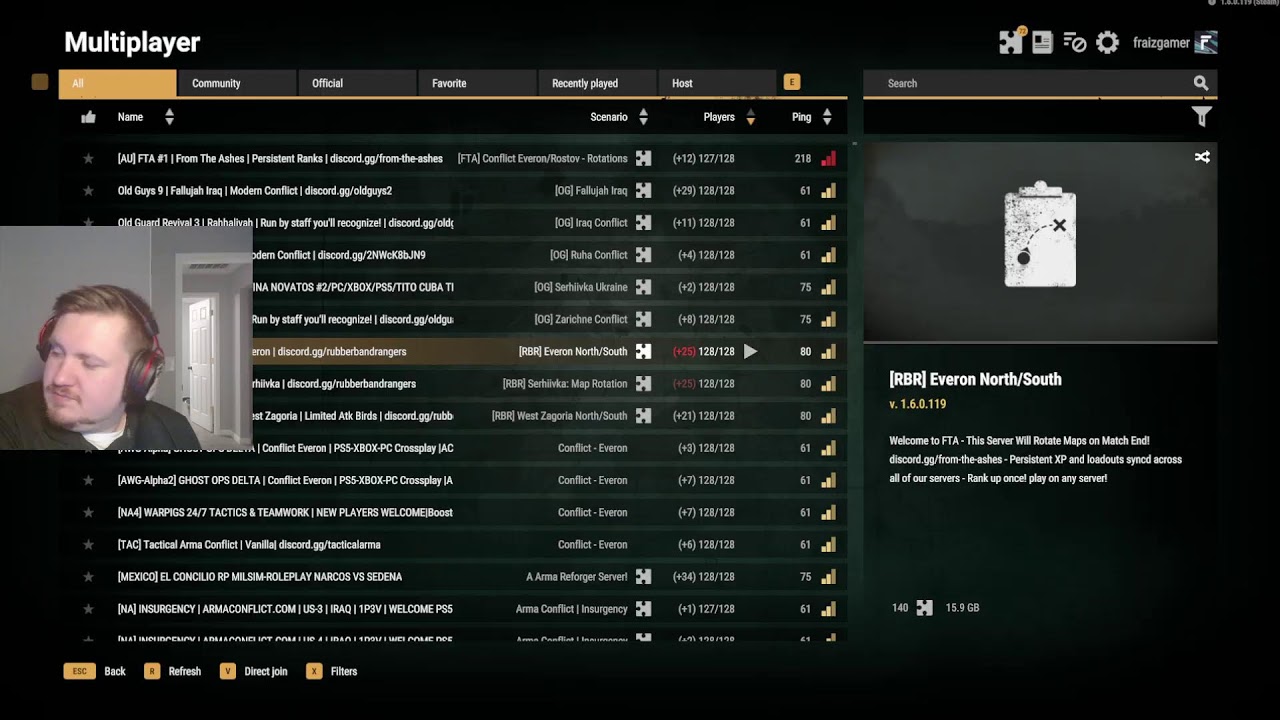Screen dimensions: 1280x720
Task: Switch to the Official tab
Action: (x=357, y=84)
